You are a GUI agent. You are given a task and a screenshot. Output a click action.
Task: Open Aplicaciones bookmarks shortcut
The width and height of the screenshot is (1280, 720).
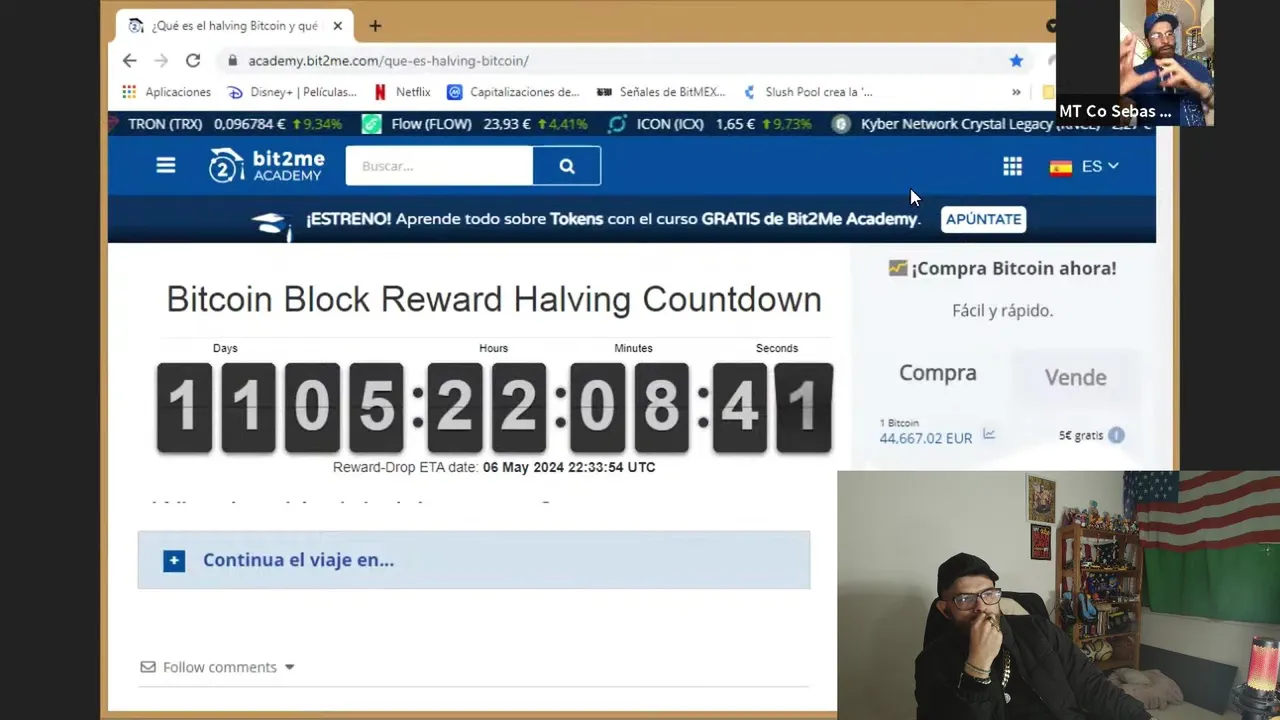(167, 92)
